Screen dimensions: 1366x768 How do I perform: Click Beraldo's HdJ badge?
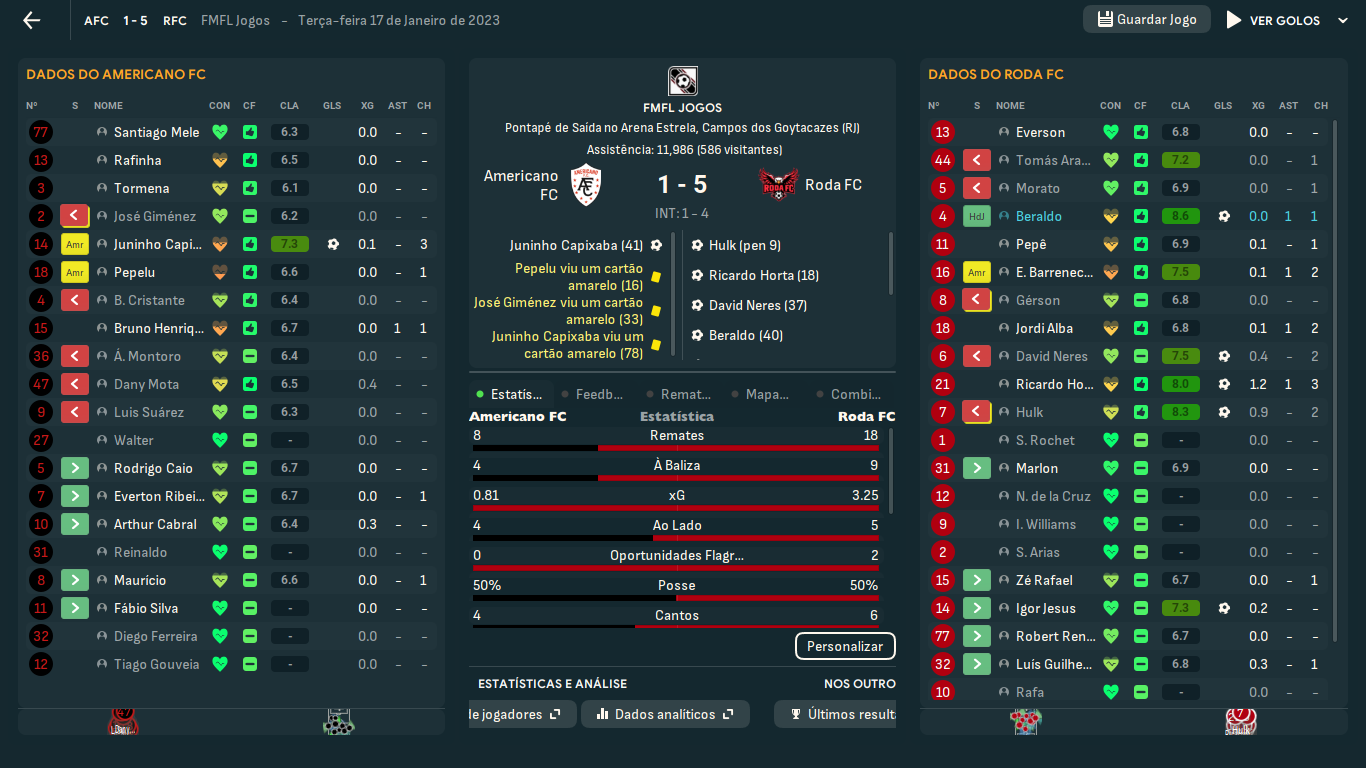[x=976, y=216]
